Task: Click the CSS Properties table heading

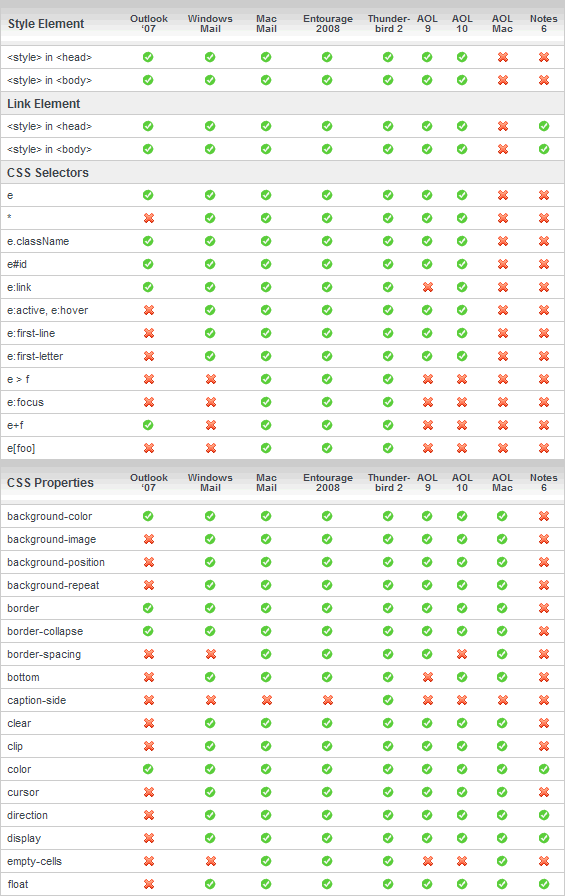Action: pos(50,483)
